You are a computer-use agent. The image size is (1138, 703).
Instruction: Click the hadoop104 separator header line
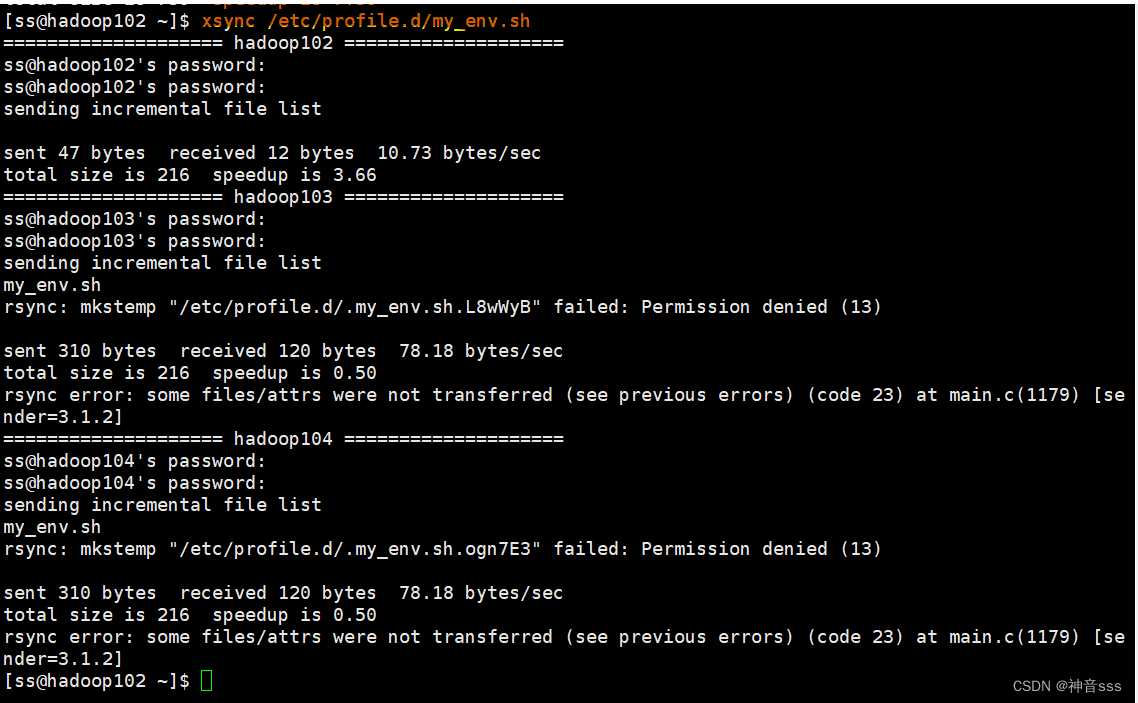click(x=283, y=439)
